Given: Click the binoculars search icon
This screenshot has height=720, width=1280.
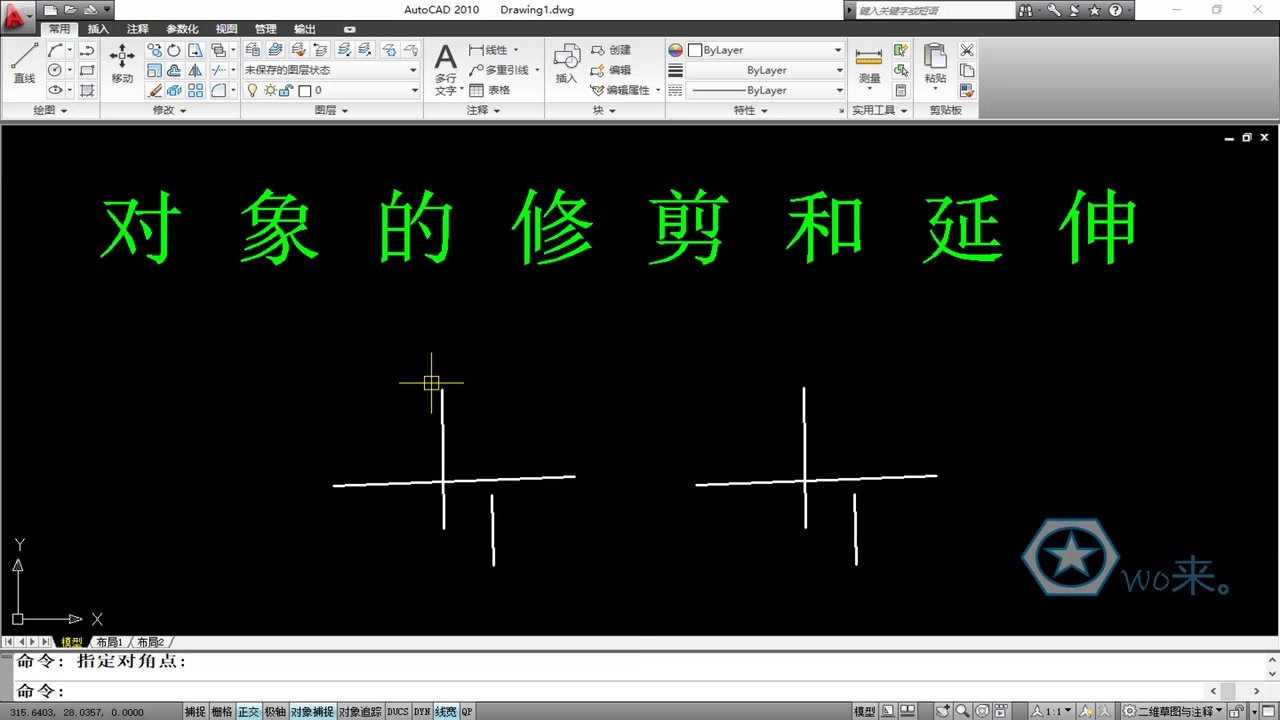Looking at the screenshot, I should (x=1026, y=10).
